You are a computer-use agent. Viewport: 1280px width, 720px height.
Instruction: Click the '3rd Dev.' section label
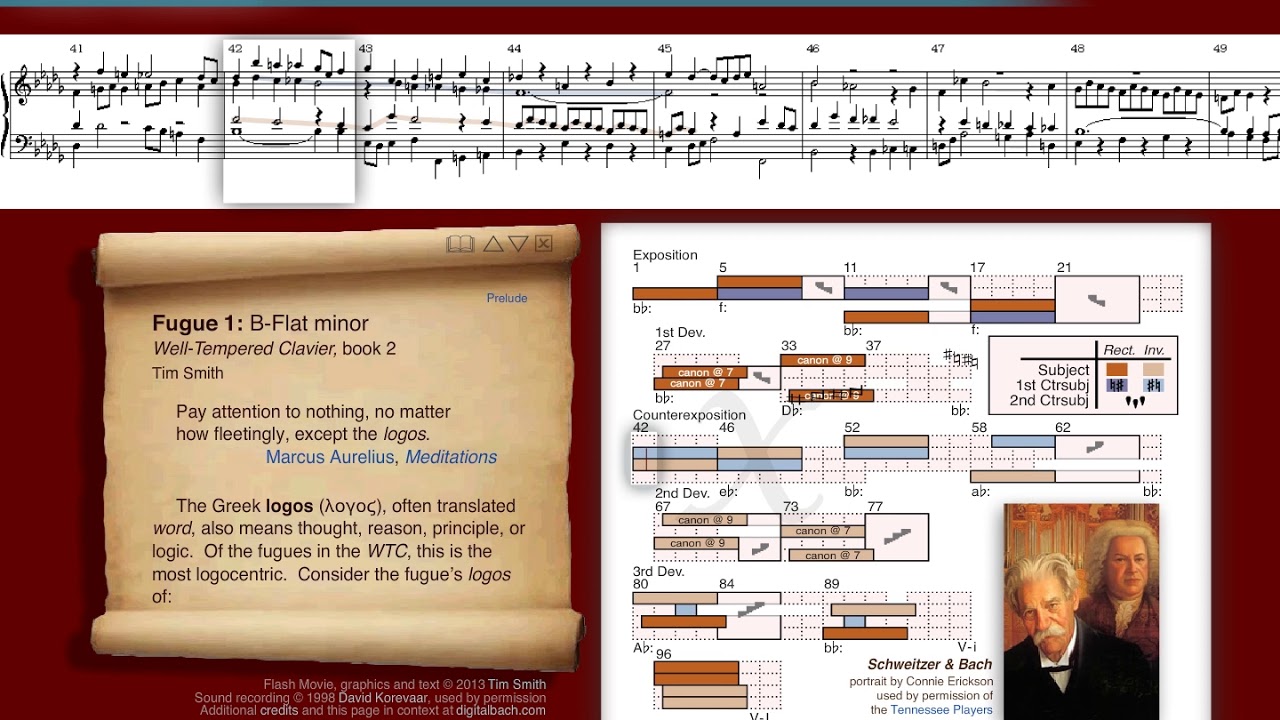pyautogui.click(x=658, y=571)
